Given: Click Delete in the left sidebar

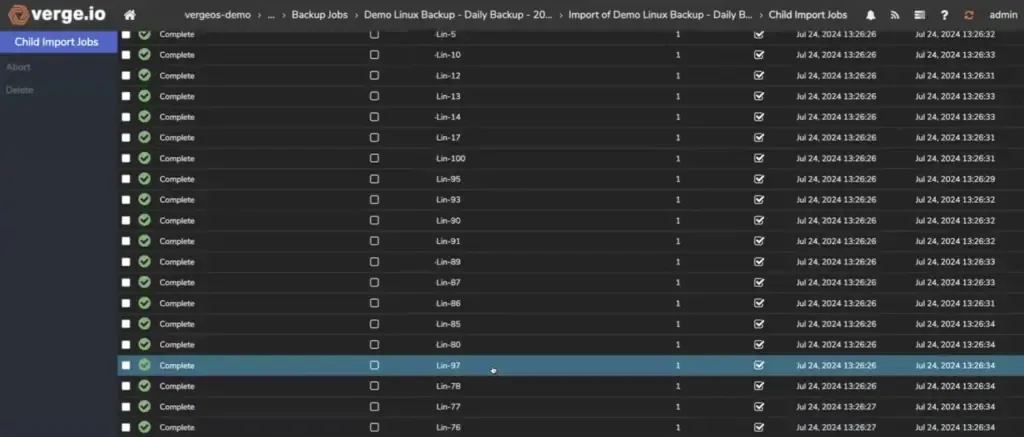Looking at the screenshot, I should [19, 90].
